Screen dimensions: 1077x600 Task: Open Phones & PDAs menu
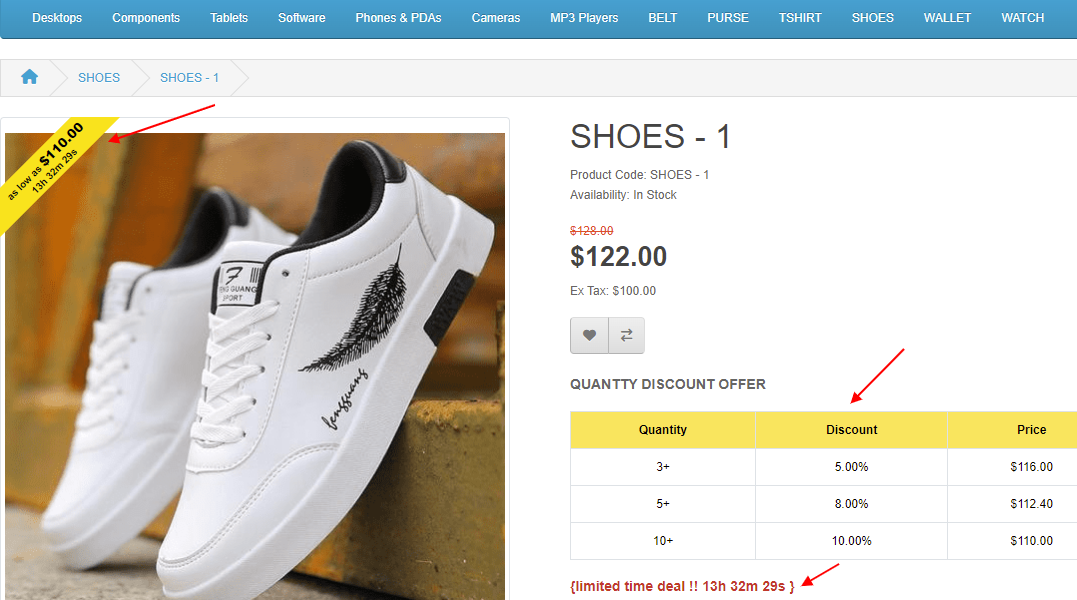point(398,18)
